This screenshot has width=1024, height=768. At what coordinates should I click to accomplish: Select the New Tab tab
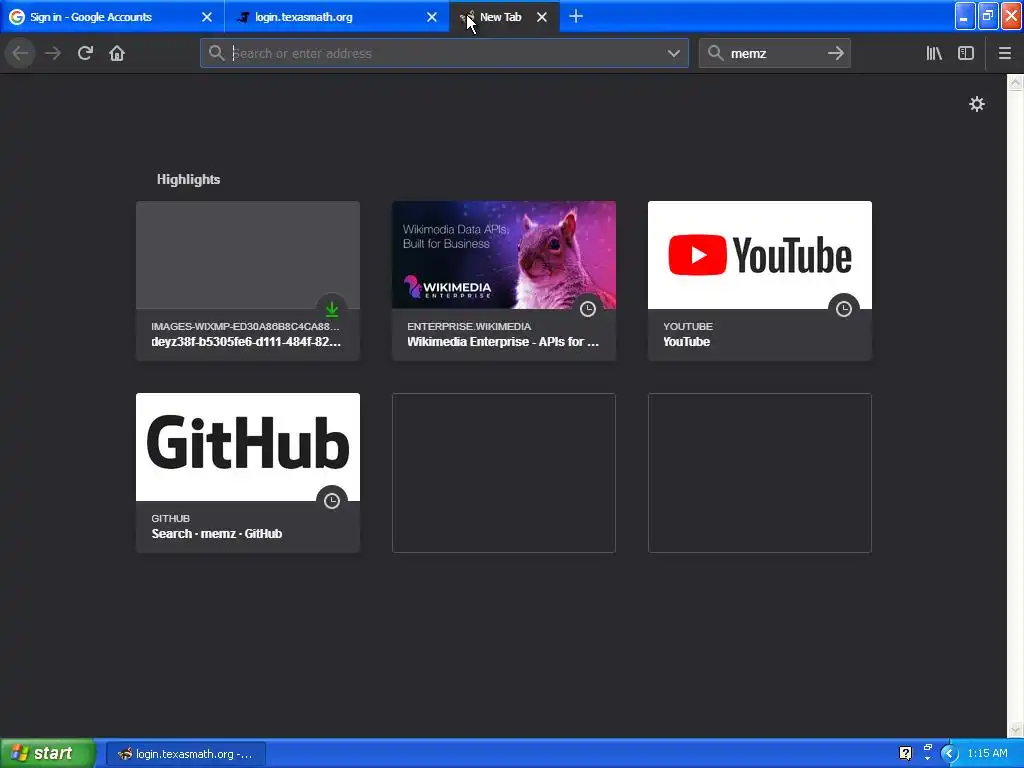point(504,17)
